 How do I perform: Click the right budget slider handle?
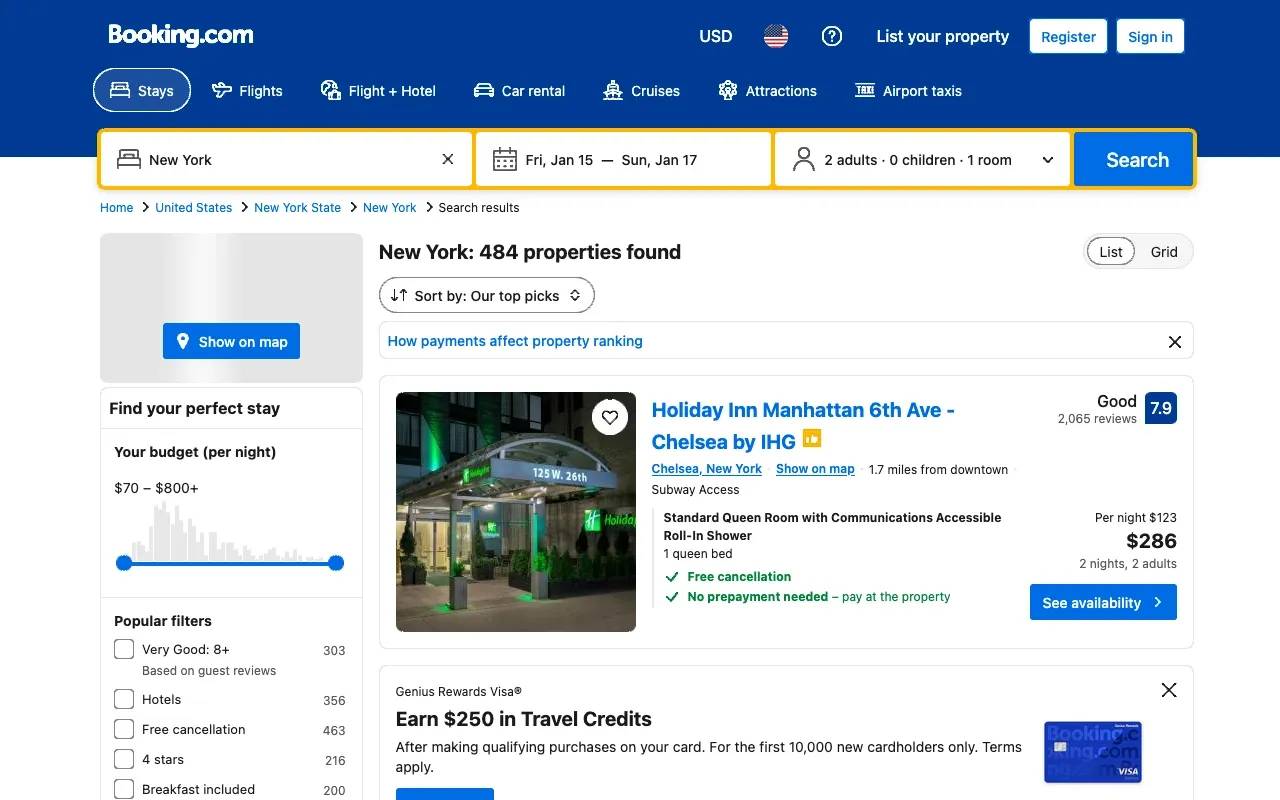point(336,563)
